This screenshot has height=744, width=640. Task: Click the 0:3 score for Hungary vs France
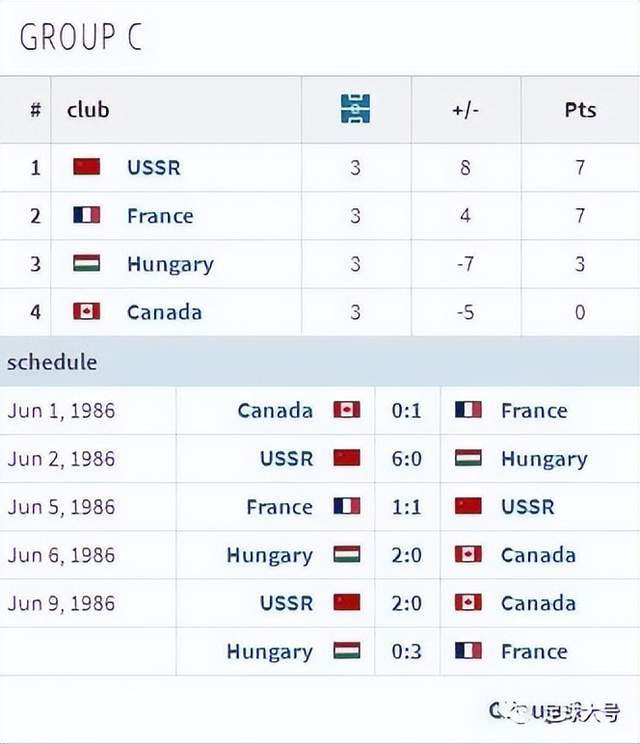[x=407, y=651]
